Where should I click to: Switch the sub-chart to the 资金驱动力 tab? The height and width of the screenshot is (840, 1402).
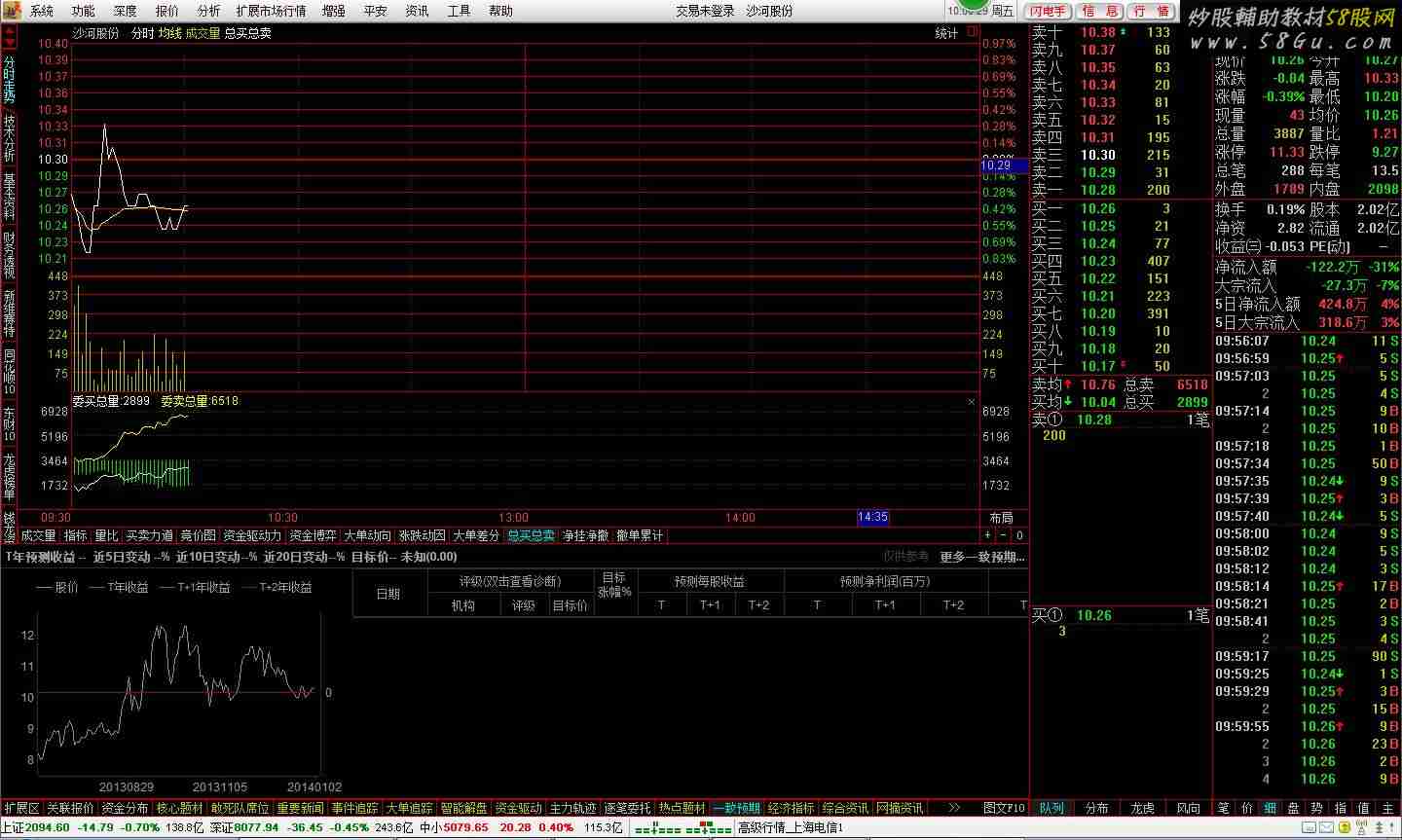coord(252,535)
